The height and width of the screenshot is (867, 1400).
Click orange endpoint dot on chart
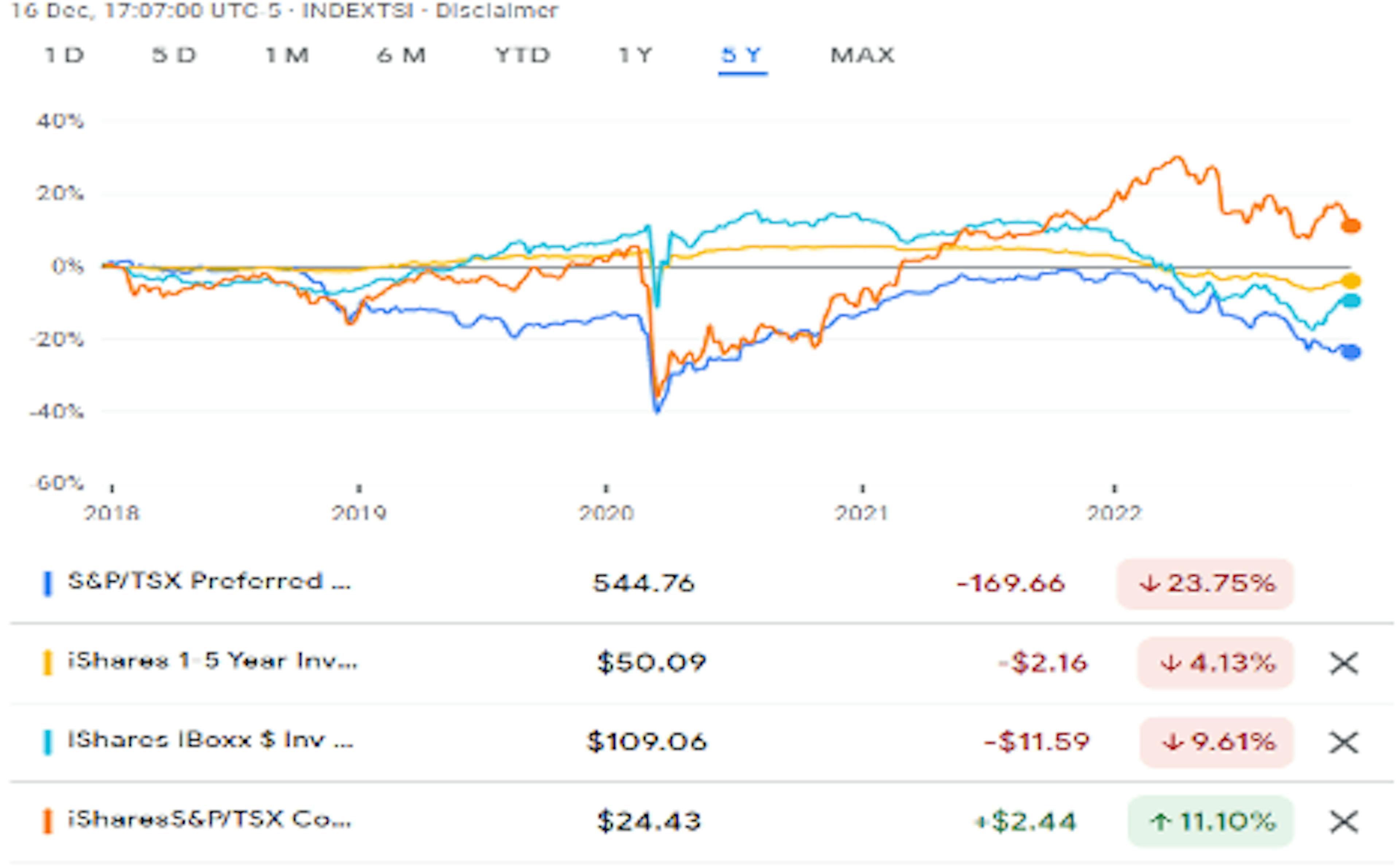pos(1351,226)
